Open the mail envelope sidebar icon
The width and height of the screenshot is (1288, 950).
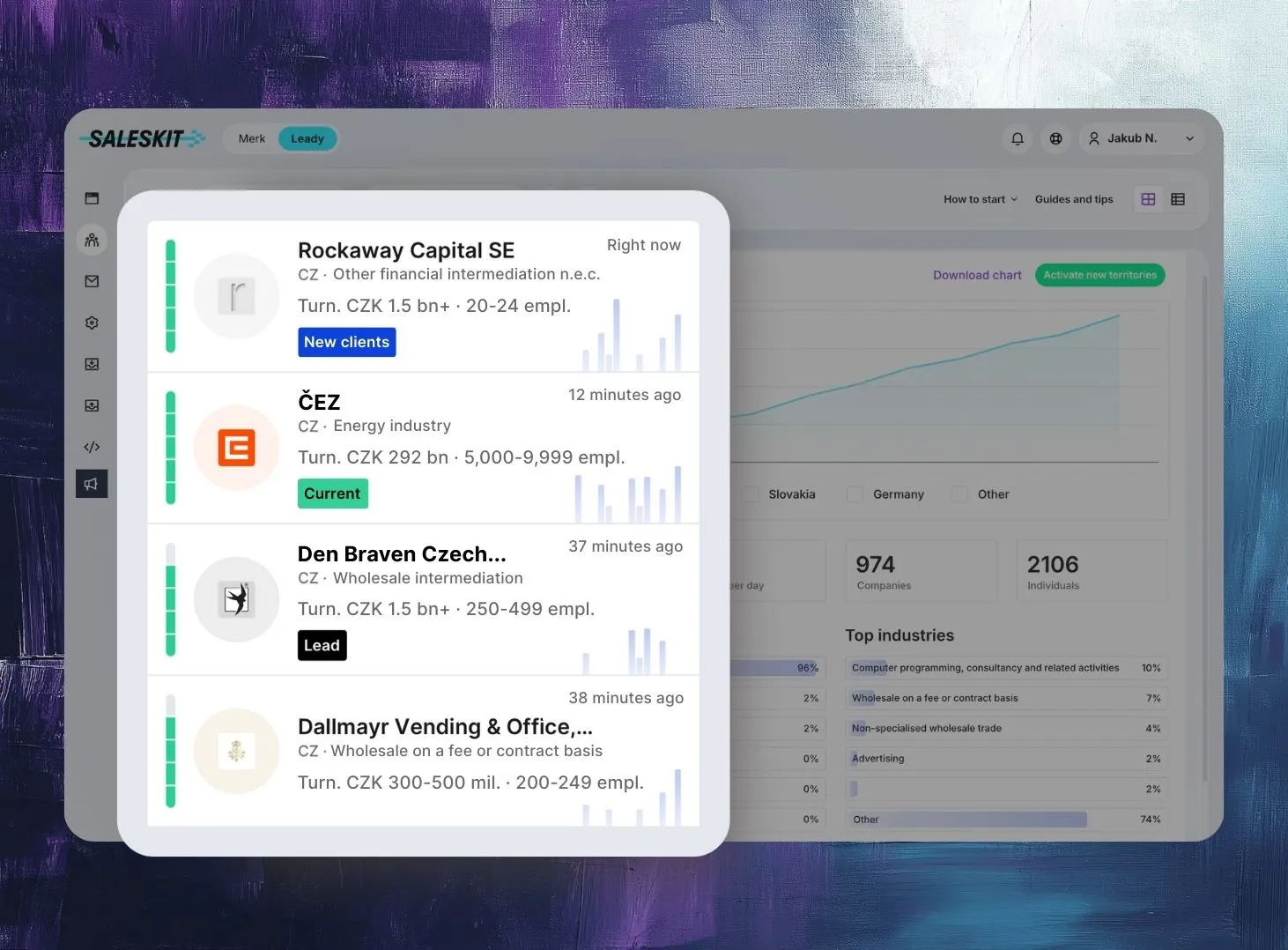(x=92, y=281)
